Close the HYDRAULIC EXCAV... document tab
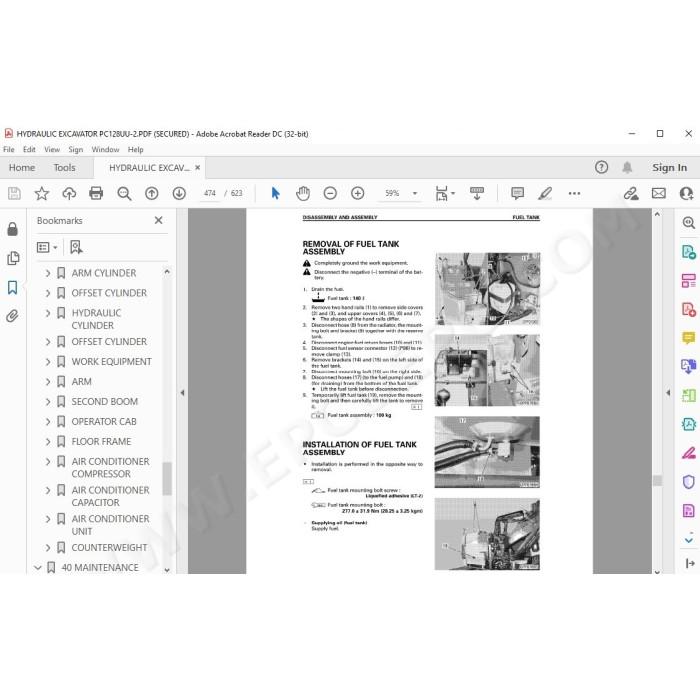 [x=197, y=167]
